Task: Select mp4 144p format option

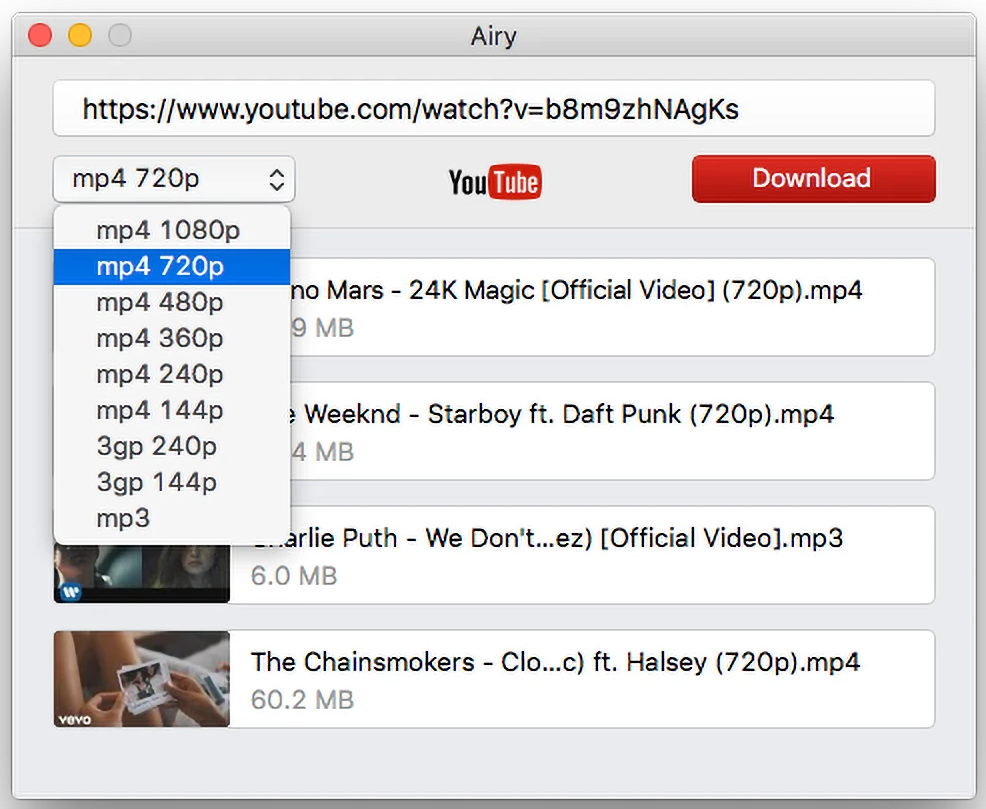Action: coord(172,410)
